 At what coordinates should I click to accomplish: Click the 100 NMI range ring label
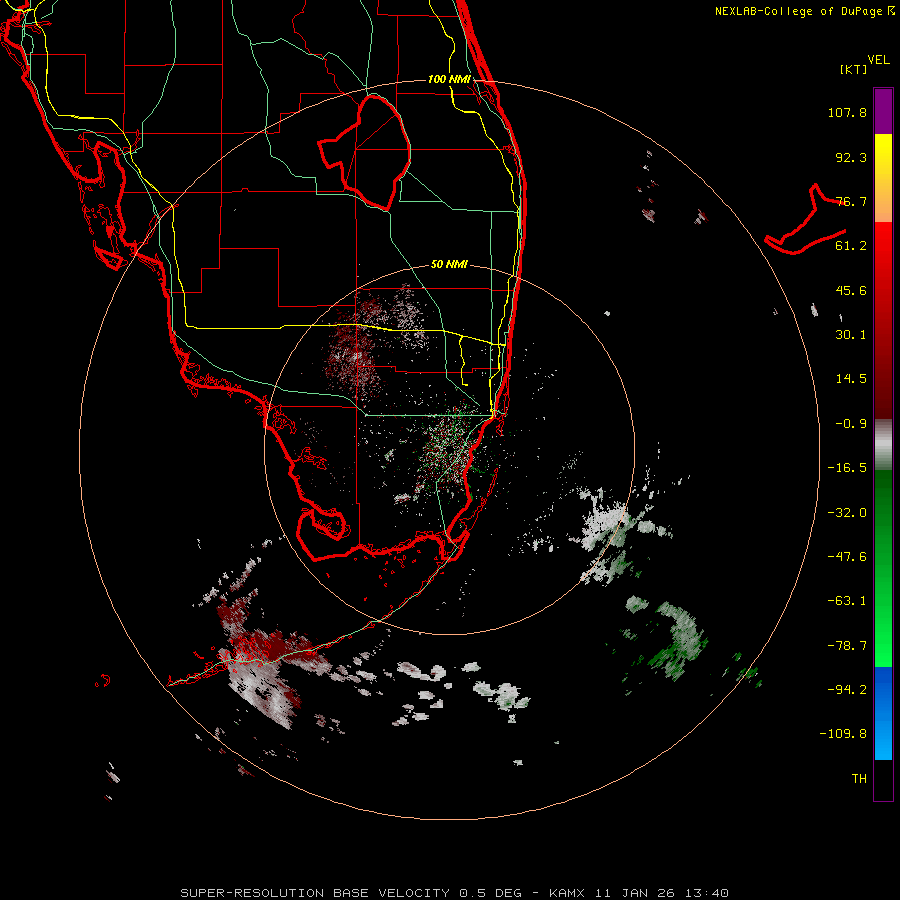click(449, 79)
